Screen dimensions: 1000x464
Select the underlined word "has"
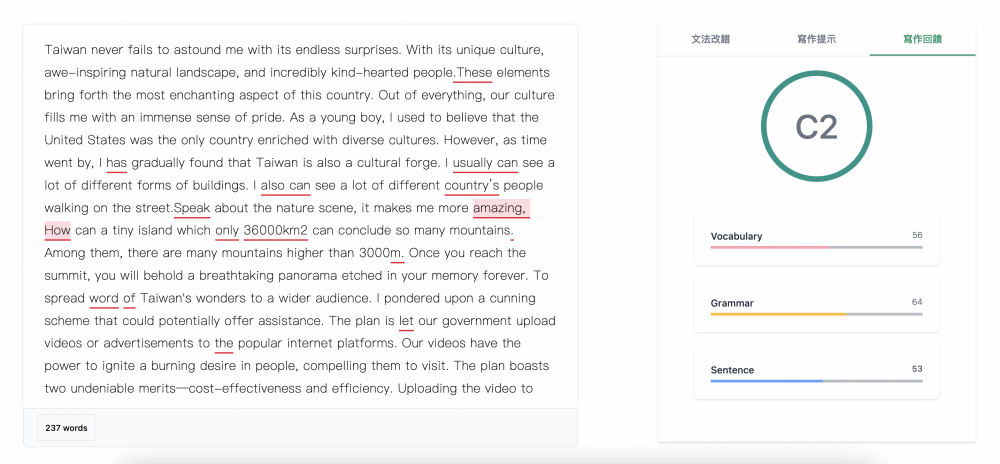[x=116, y=163]
